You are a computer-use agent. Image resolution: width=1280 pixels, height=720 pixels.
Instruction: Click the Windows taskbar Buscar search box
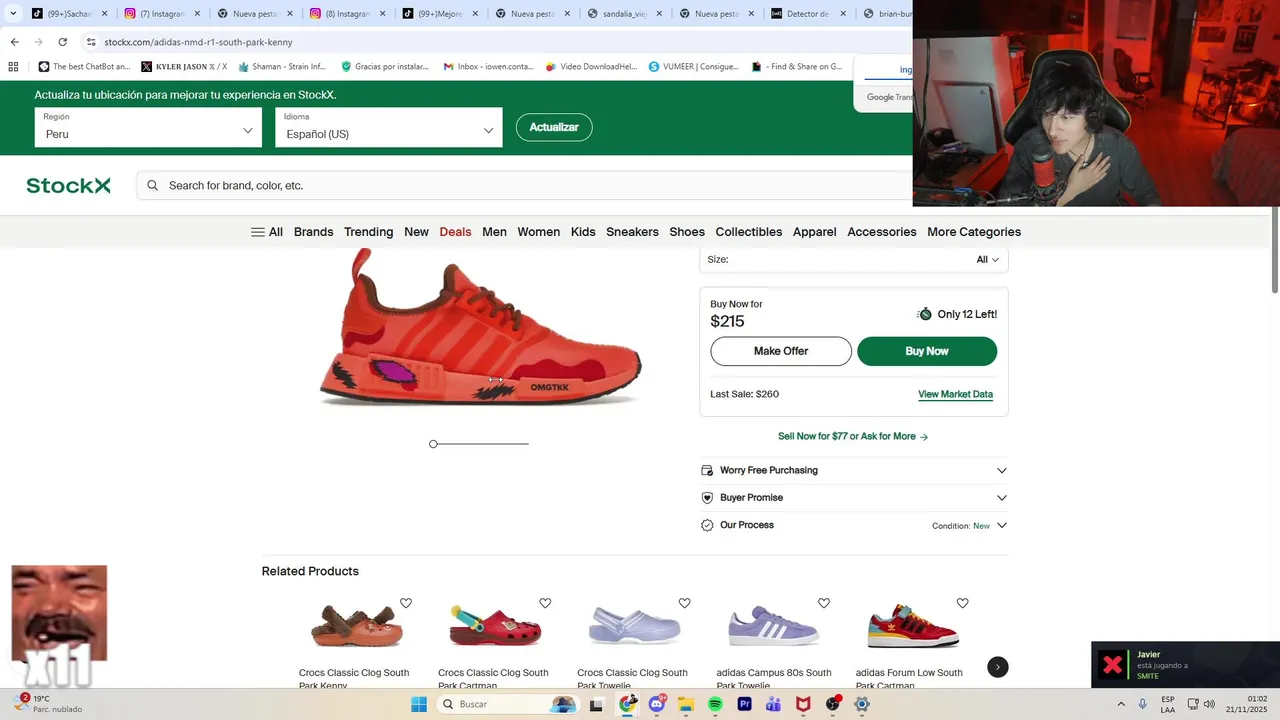tap(510, 704)
